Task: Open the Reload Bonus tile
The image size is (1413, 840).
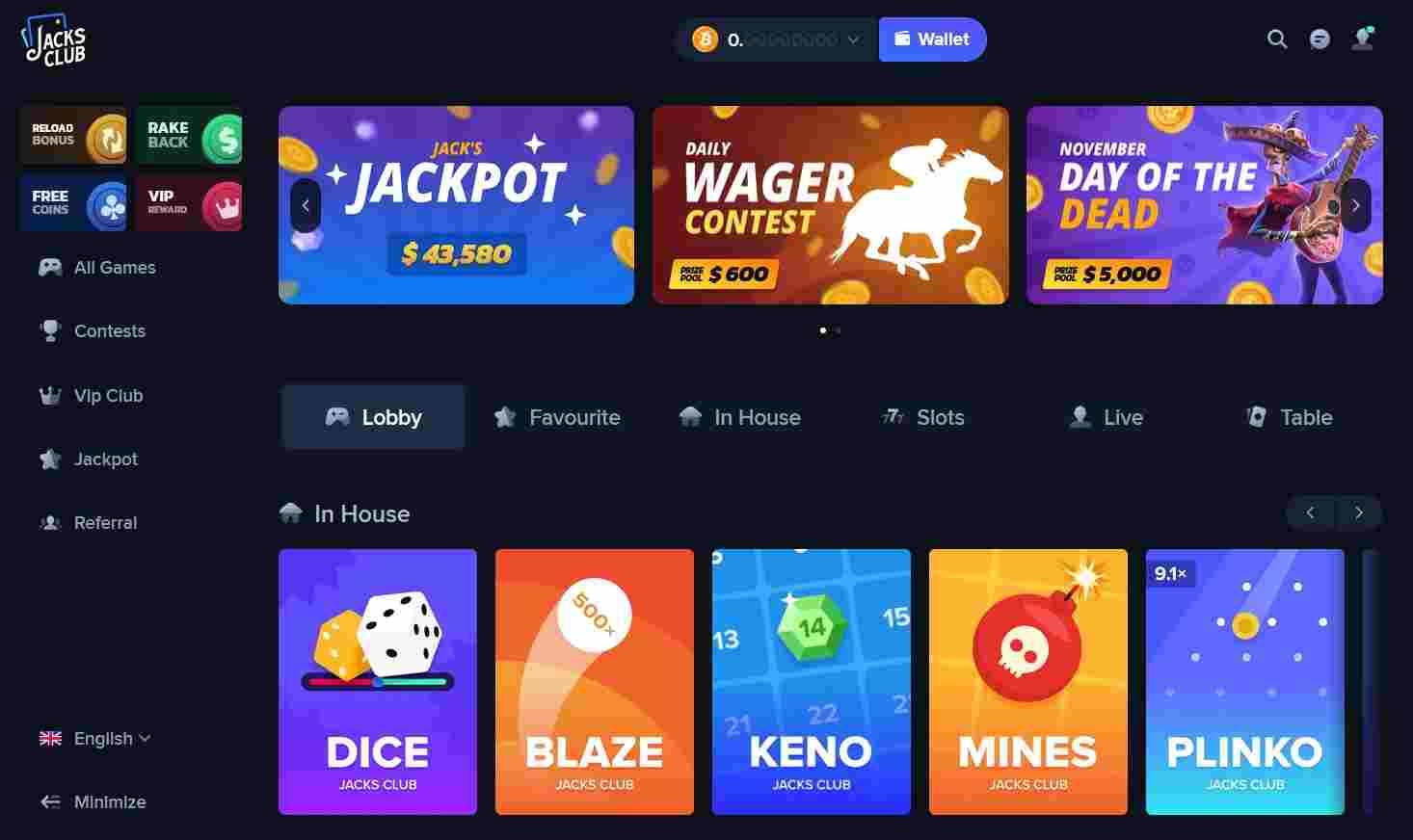Action: [x=73, y=135]
